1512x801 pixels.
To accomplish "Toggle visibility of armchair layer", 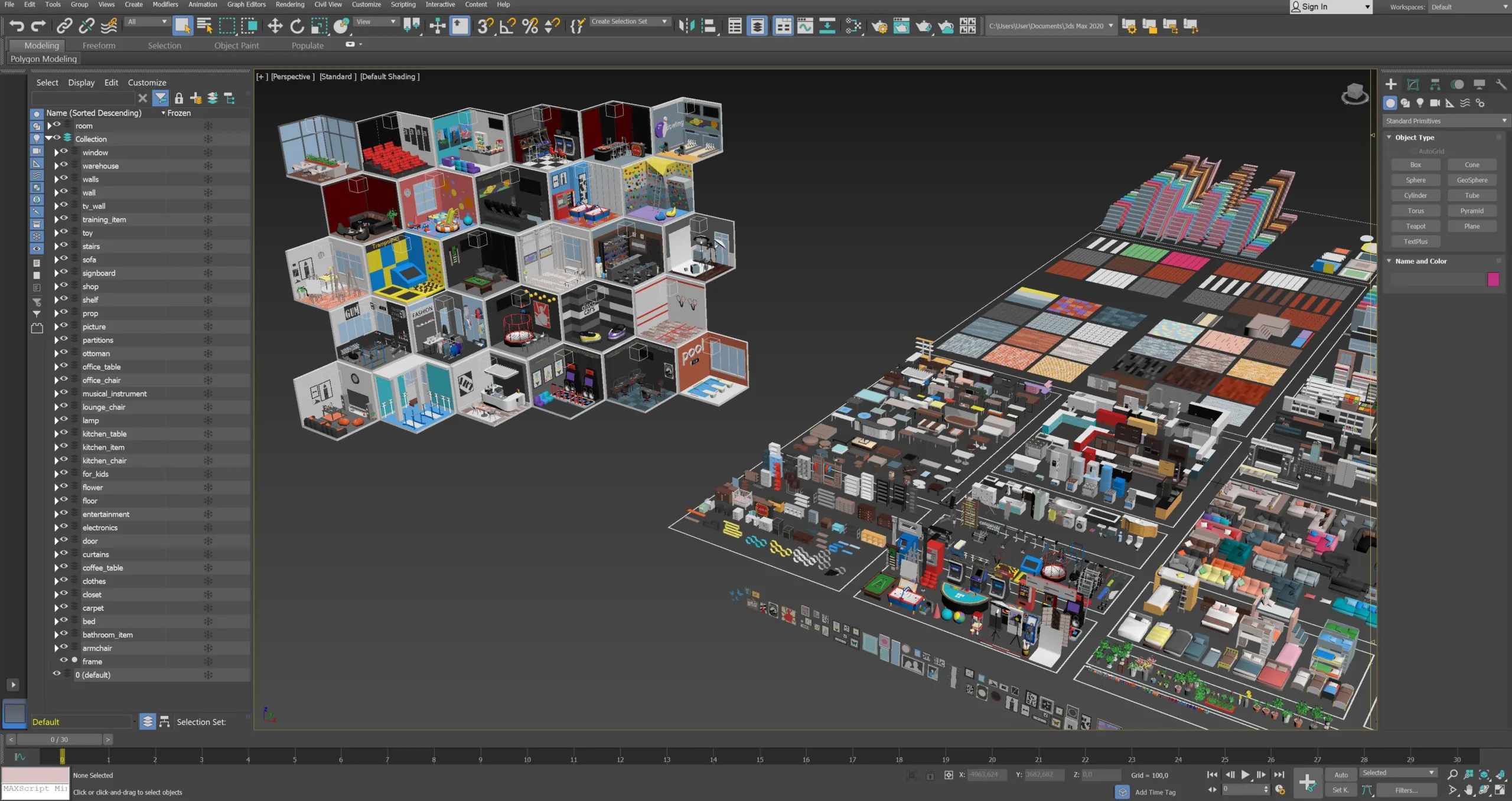I will tap(64, 648).
